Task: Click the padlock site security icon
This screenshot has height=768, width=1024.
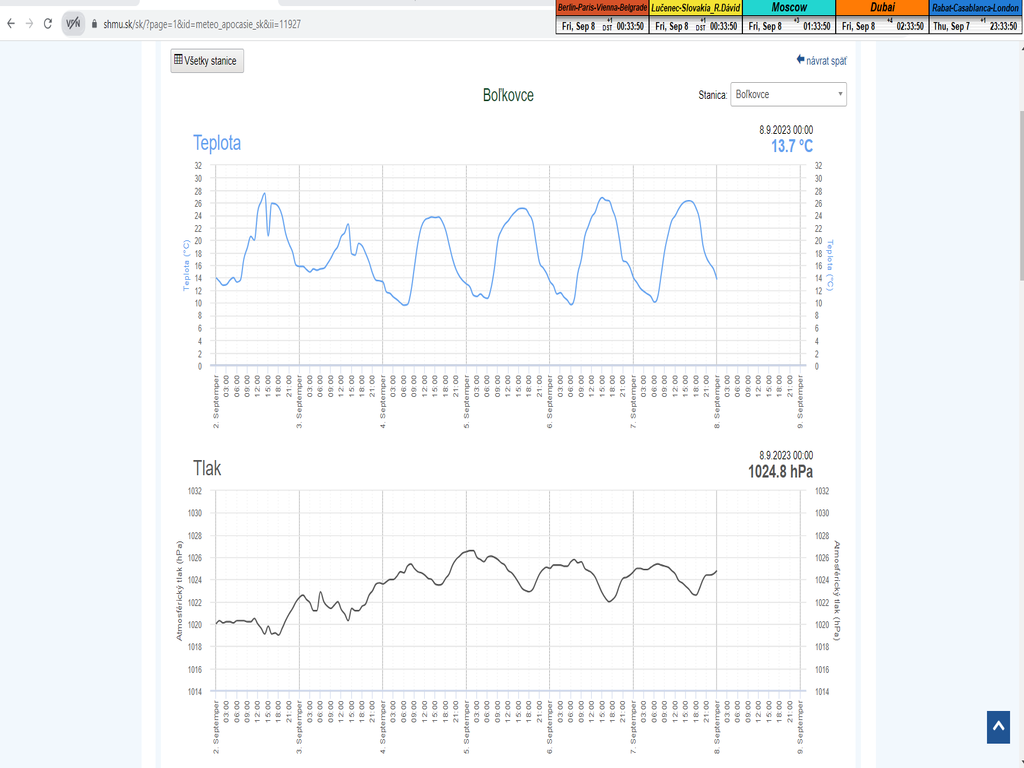Action: 94,23
